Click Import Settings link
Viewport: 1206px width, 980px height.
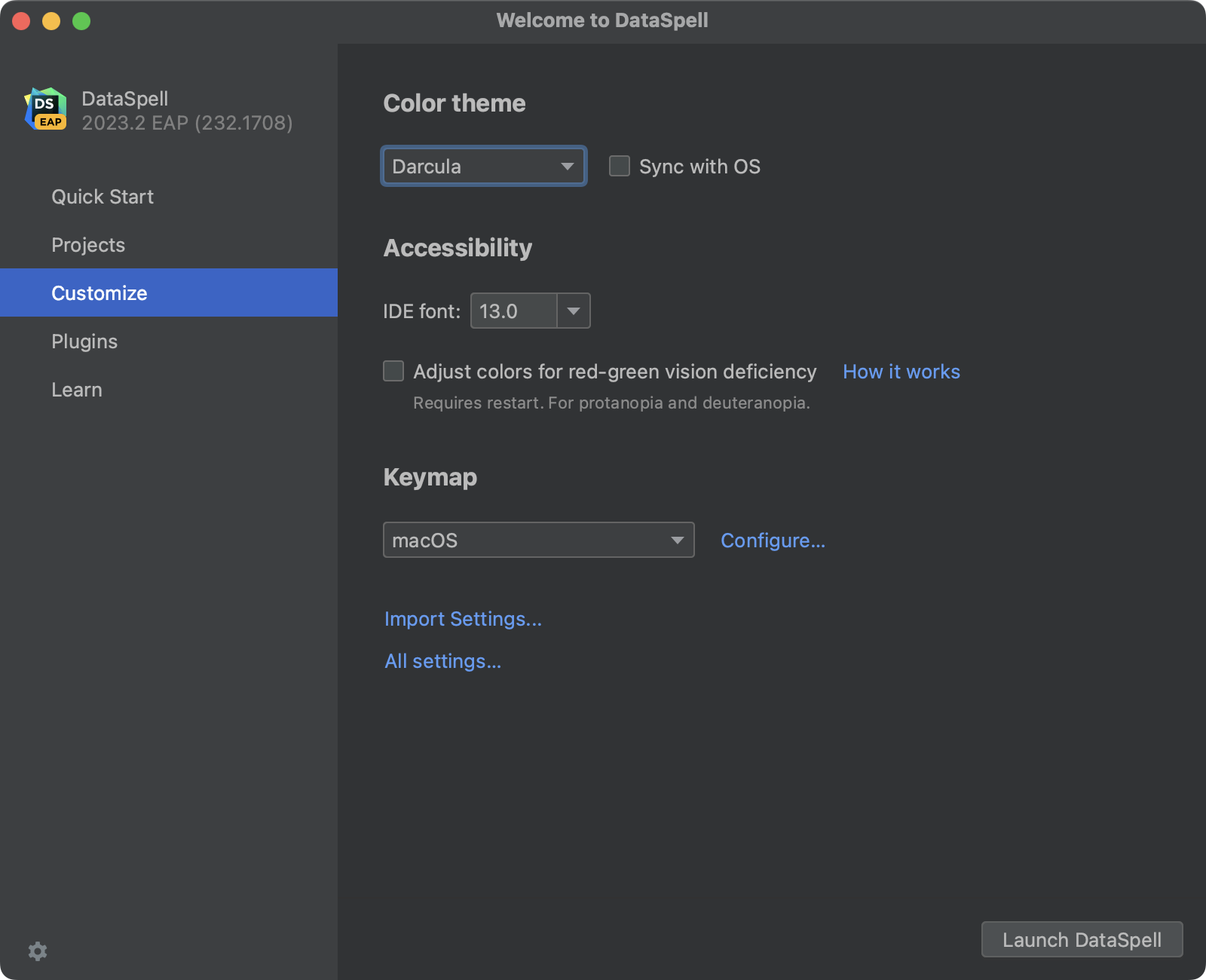click(463, 618)
